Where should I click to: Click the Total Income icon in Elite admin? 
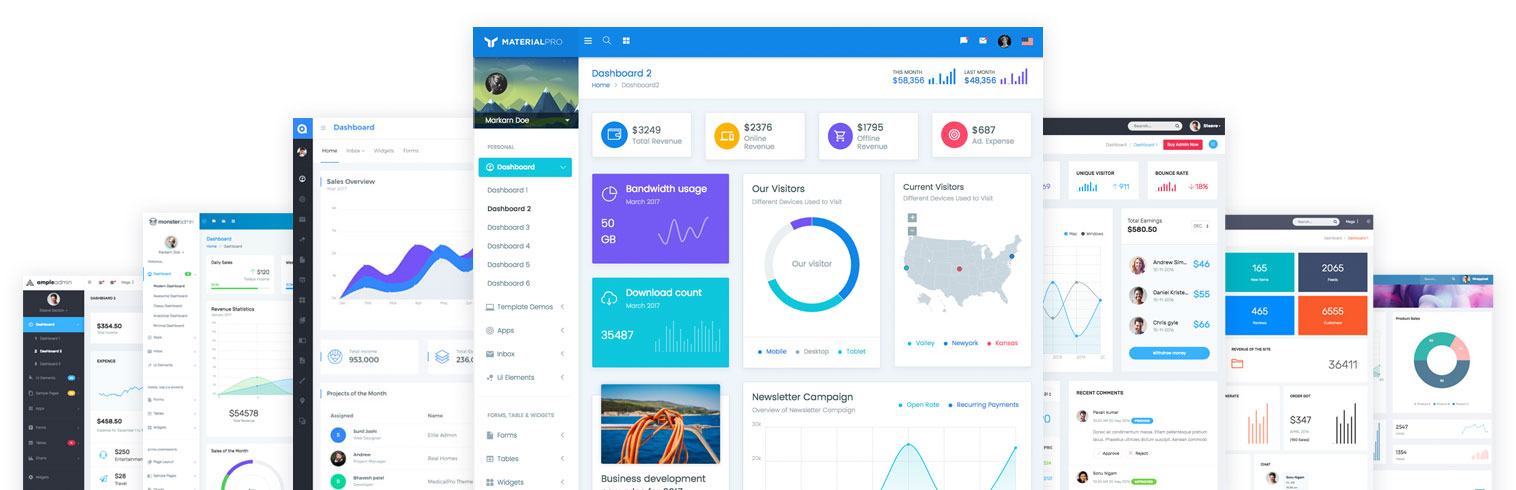click(x=334, y=356)
